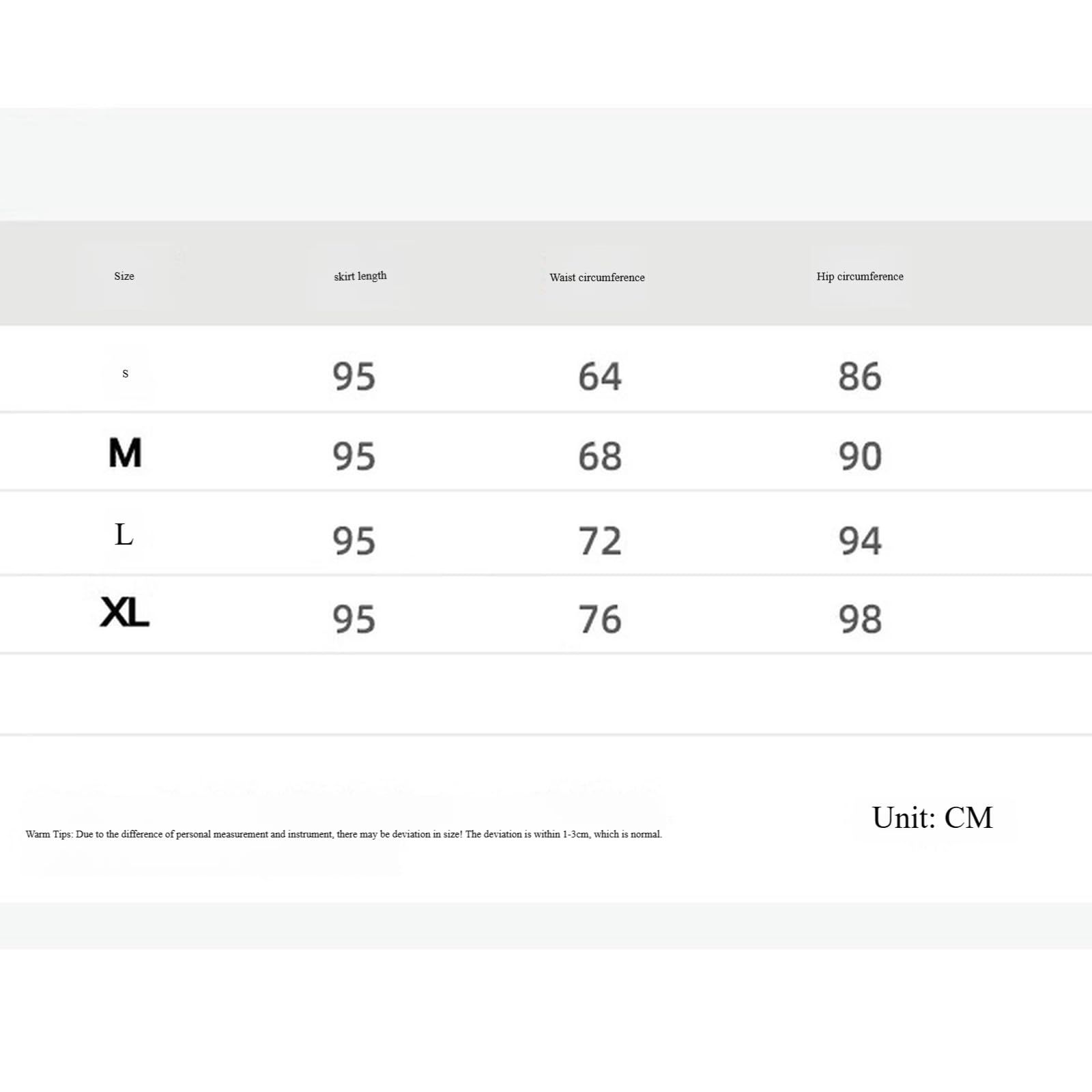Select the L size label
The width and height of the screenshot is (1092, 1092).
(x=124, y=534)
